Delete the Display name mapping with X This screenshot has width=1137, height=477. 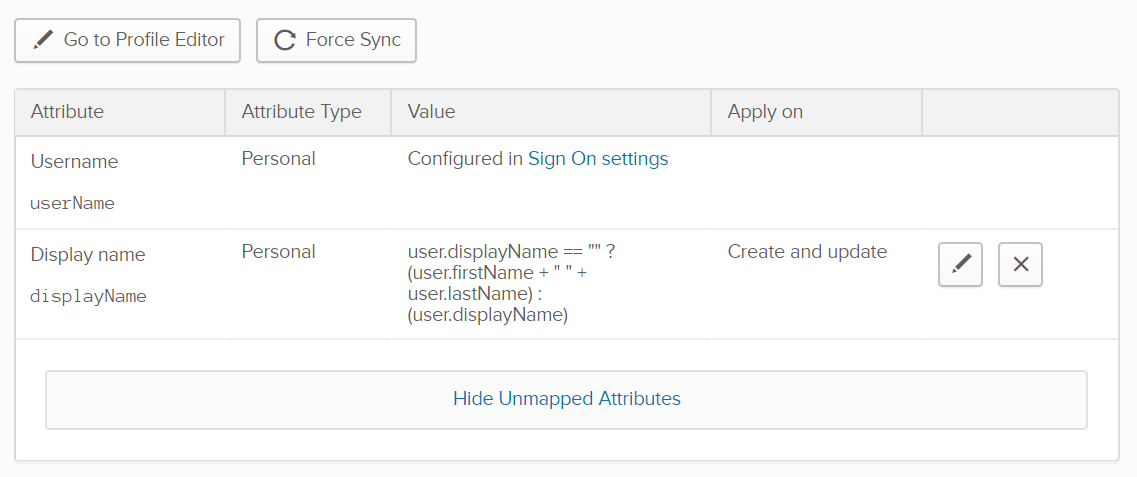1020,264
